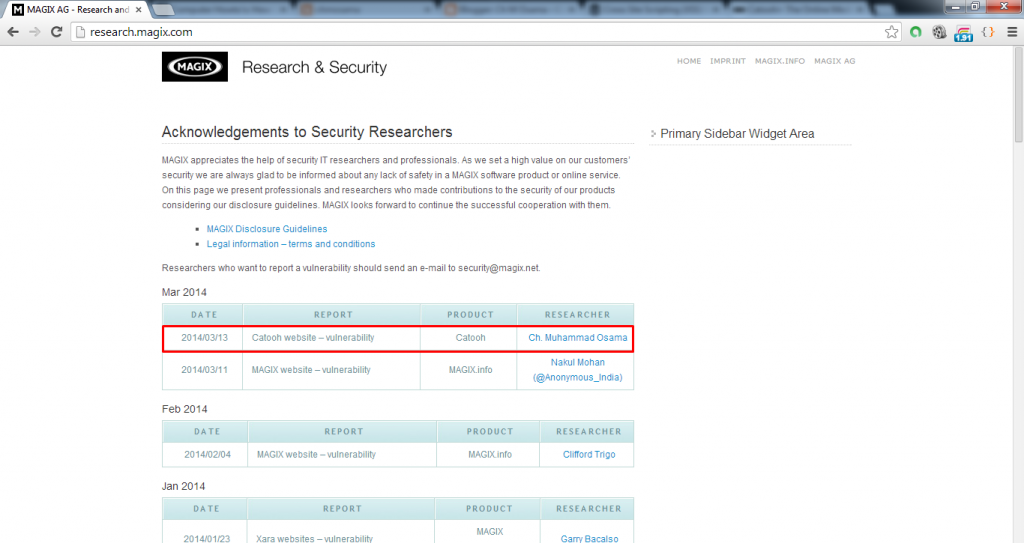Click date cell 2014/02/04
The height and width of the screenshot is (543, 1024).
pos(207,454)
